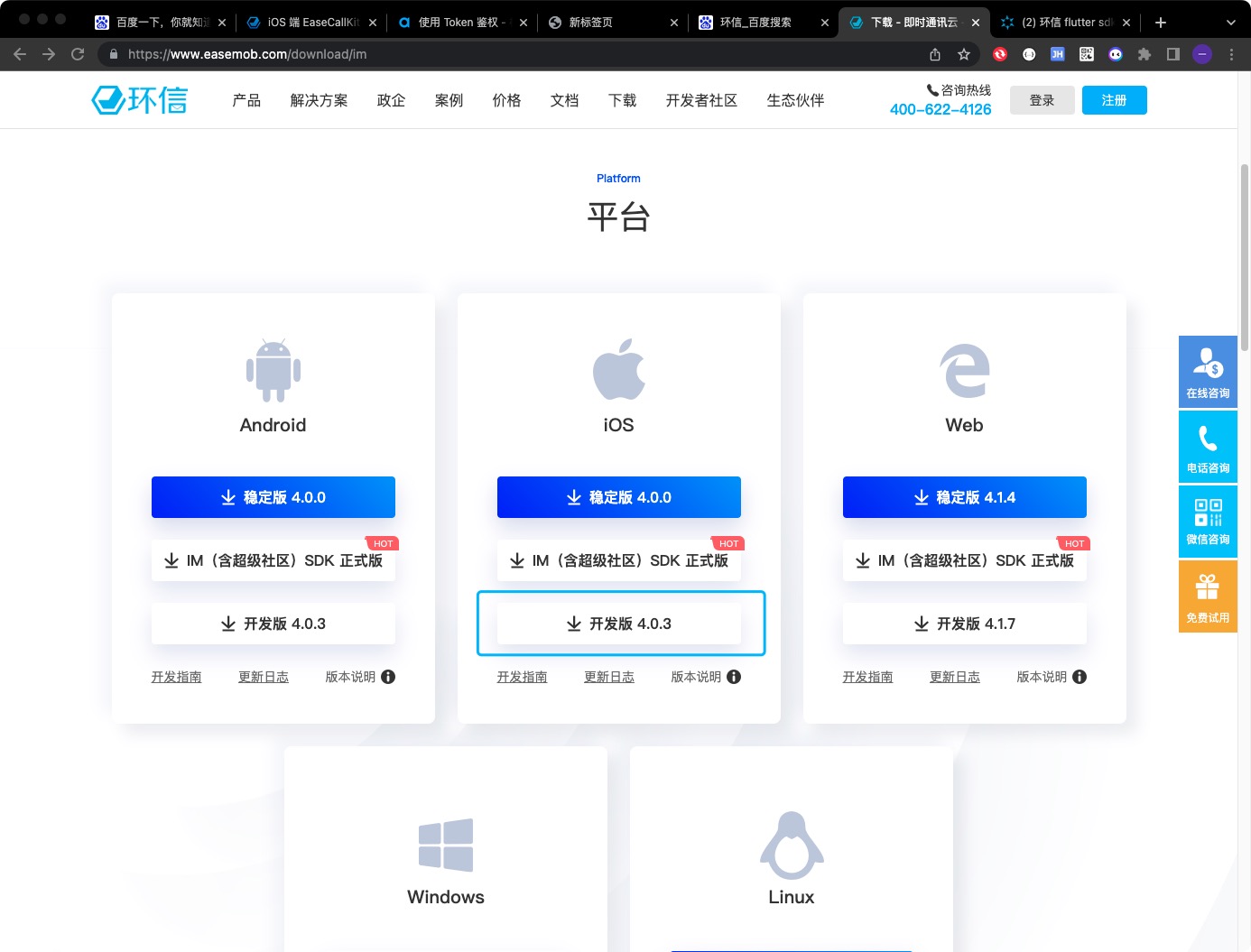Download iOS 稳定版 4.0.0
This screenshot has height=952, width=1251.
(x=619, y=497)
